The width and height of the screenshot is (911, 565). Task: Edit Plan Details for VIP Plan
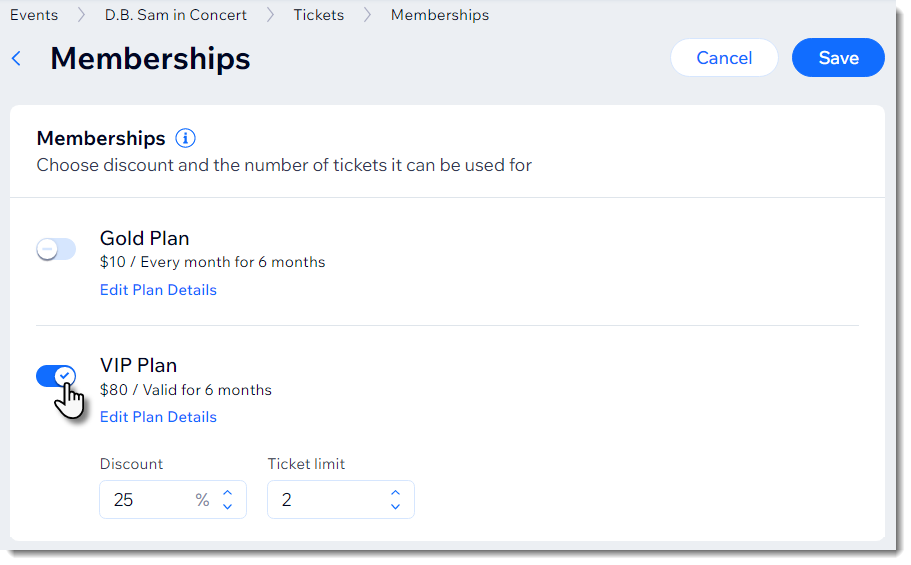pyautogui.click(x=158, y=417)
